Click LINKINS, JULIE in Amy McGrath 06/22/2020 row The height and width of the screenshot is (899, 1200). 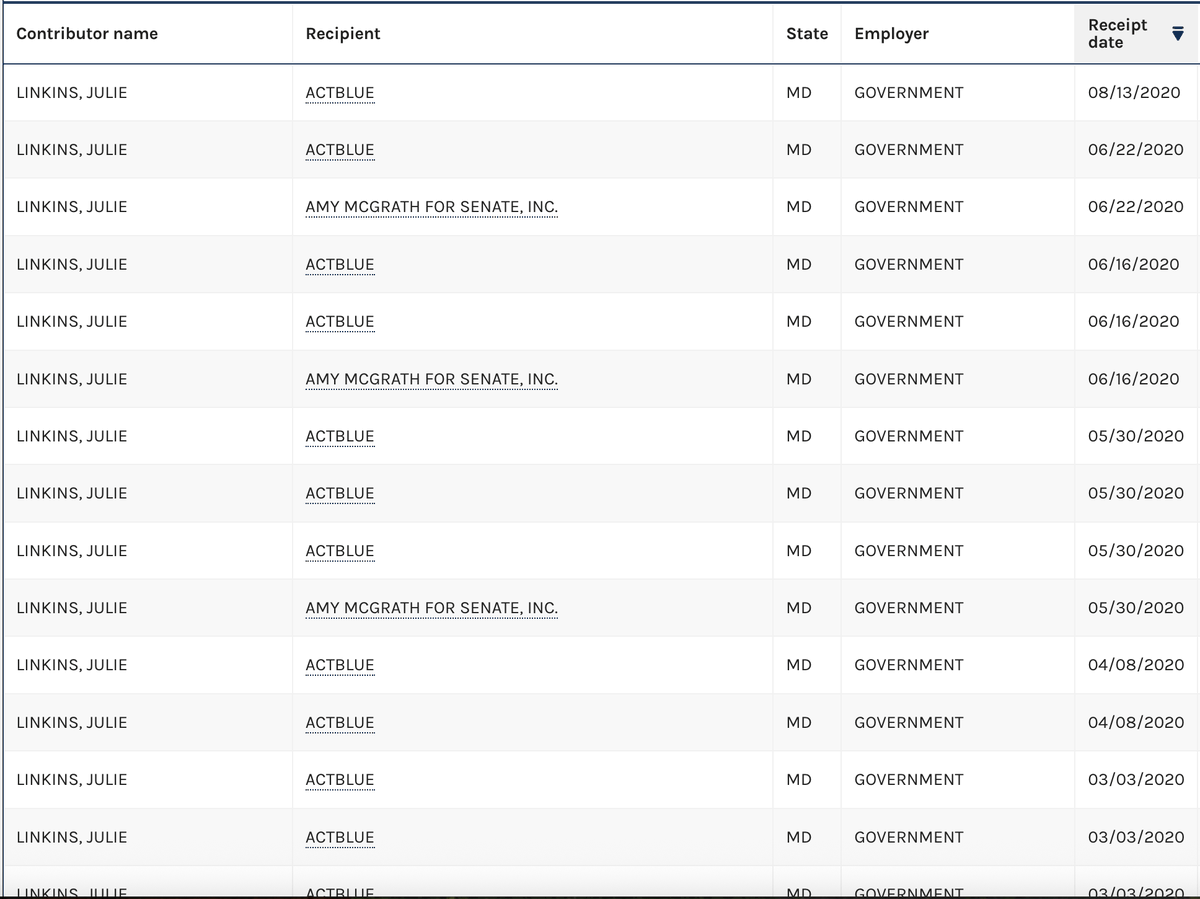click(72, 207)
